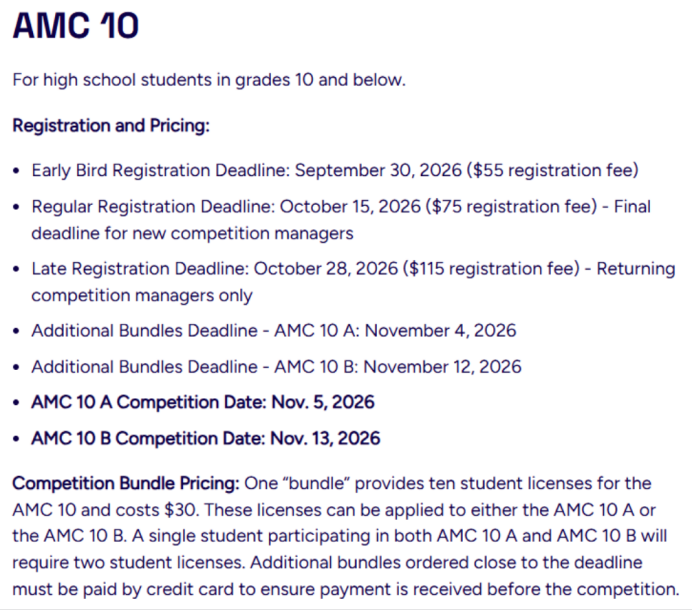The width and height of the screenshot is (692, 610).
Task: Click 'require two student licenses' sentence
Action: tap(128, 562)
